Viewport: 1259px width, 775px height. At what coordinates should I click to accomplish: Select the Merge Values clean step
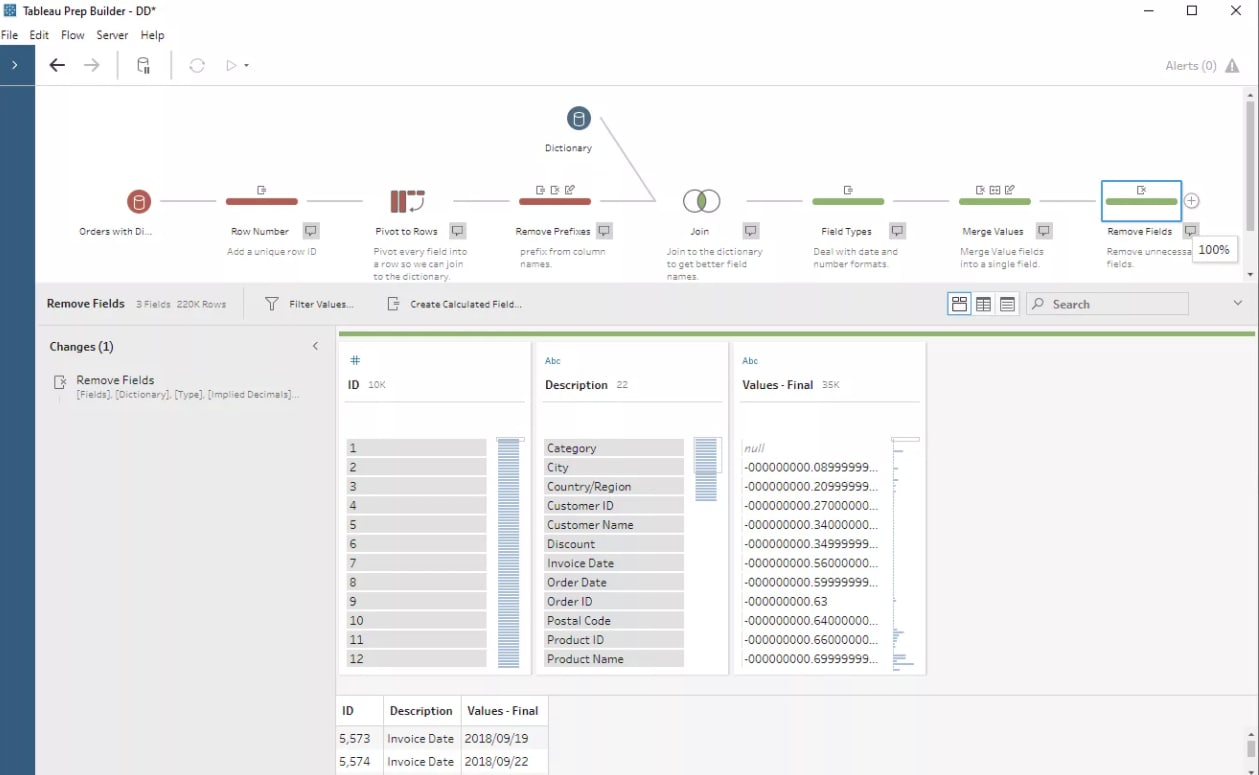[x=994, y=201]
